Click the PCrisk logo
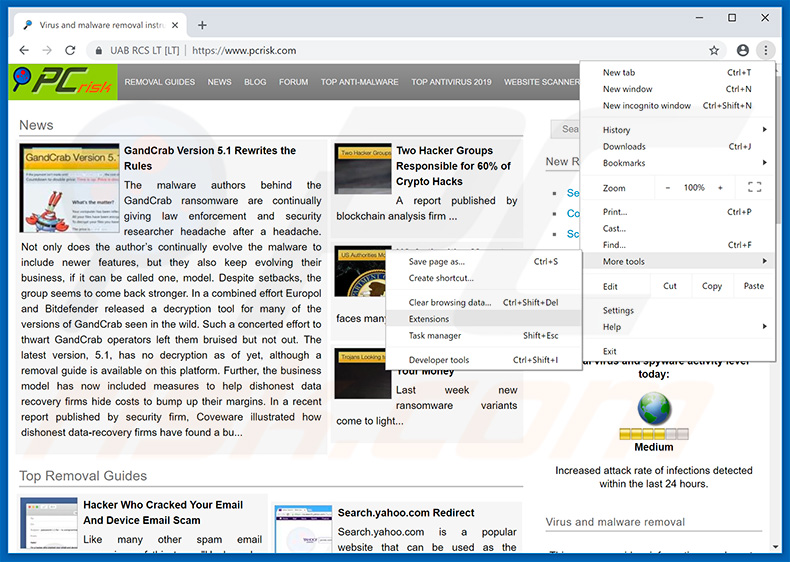790x562 pixels. 64,82
